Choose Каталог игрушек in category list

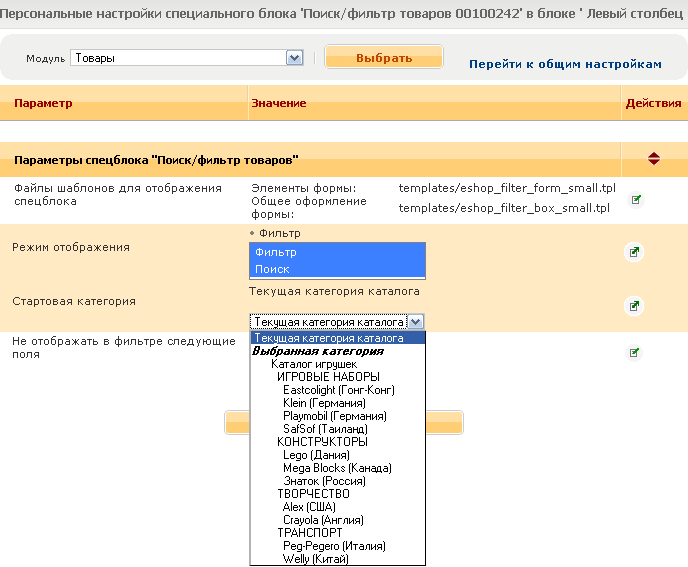(314, 364)
